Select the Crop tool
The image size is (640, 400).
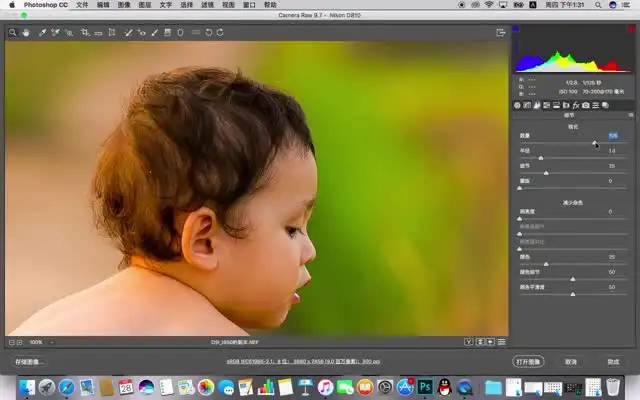pyautogui.click(x=86, y=33)
